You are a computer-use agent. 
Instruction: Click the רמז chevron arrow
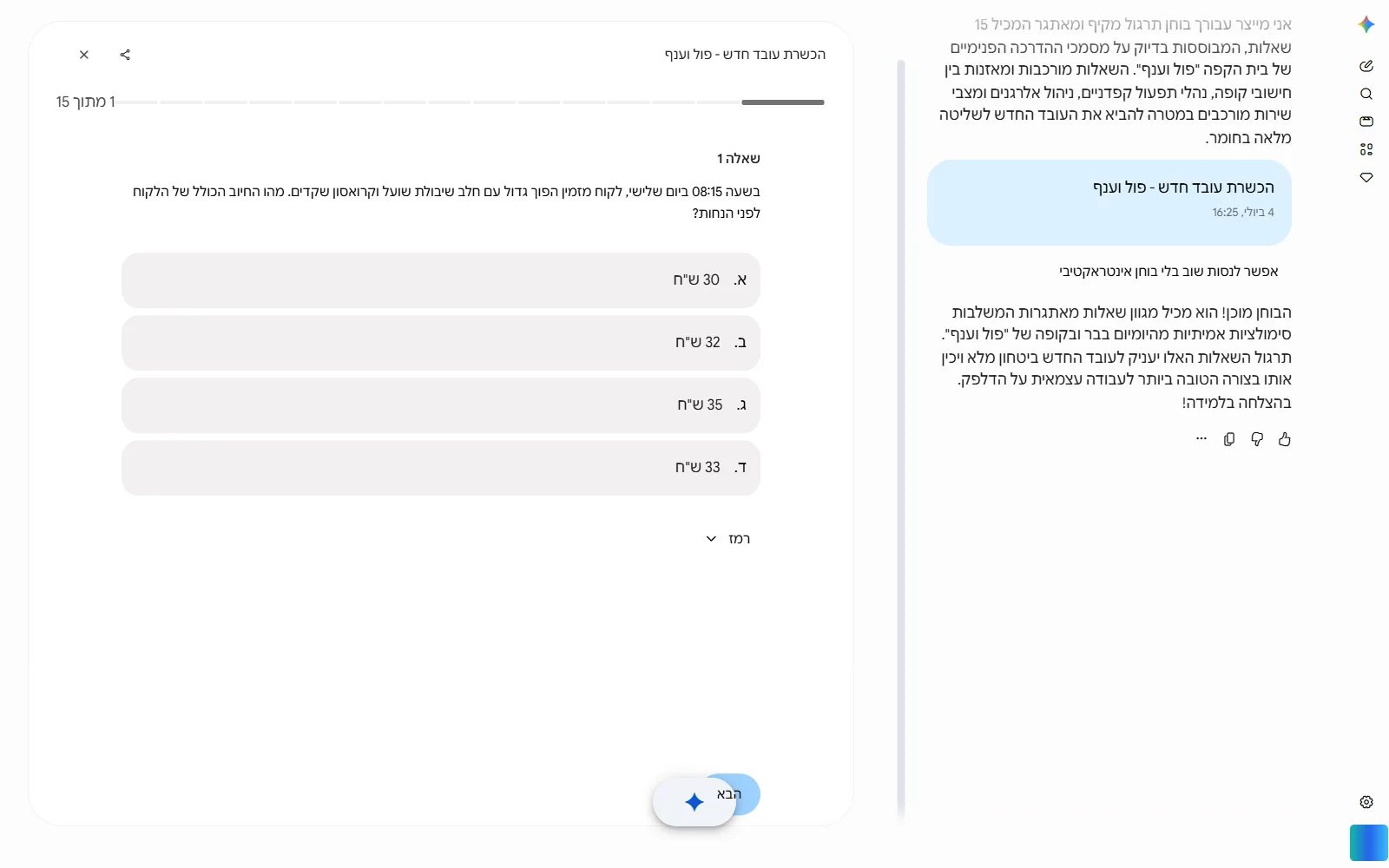point(711,539)
